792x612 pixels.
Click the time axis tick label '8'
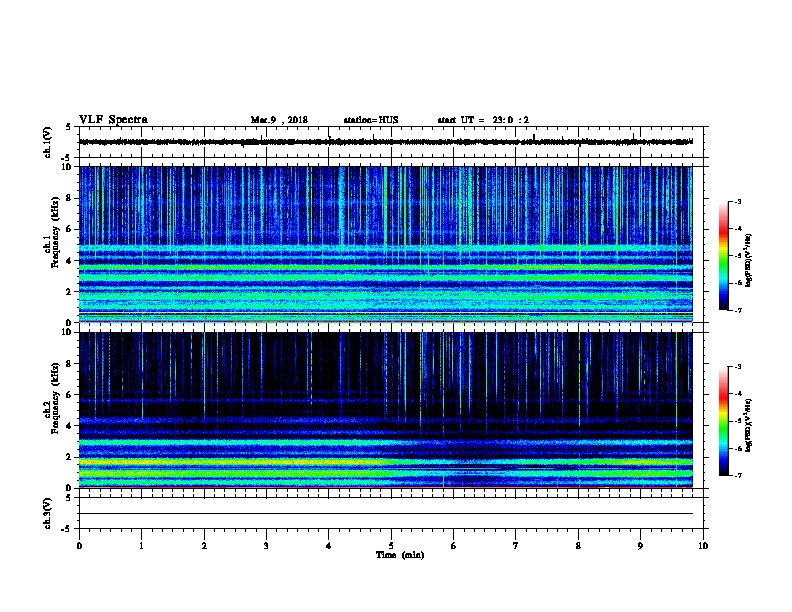(x=578, y=546)
